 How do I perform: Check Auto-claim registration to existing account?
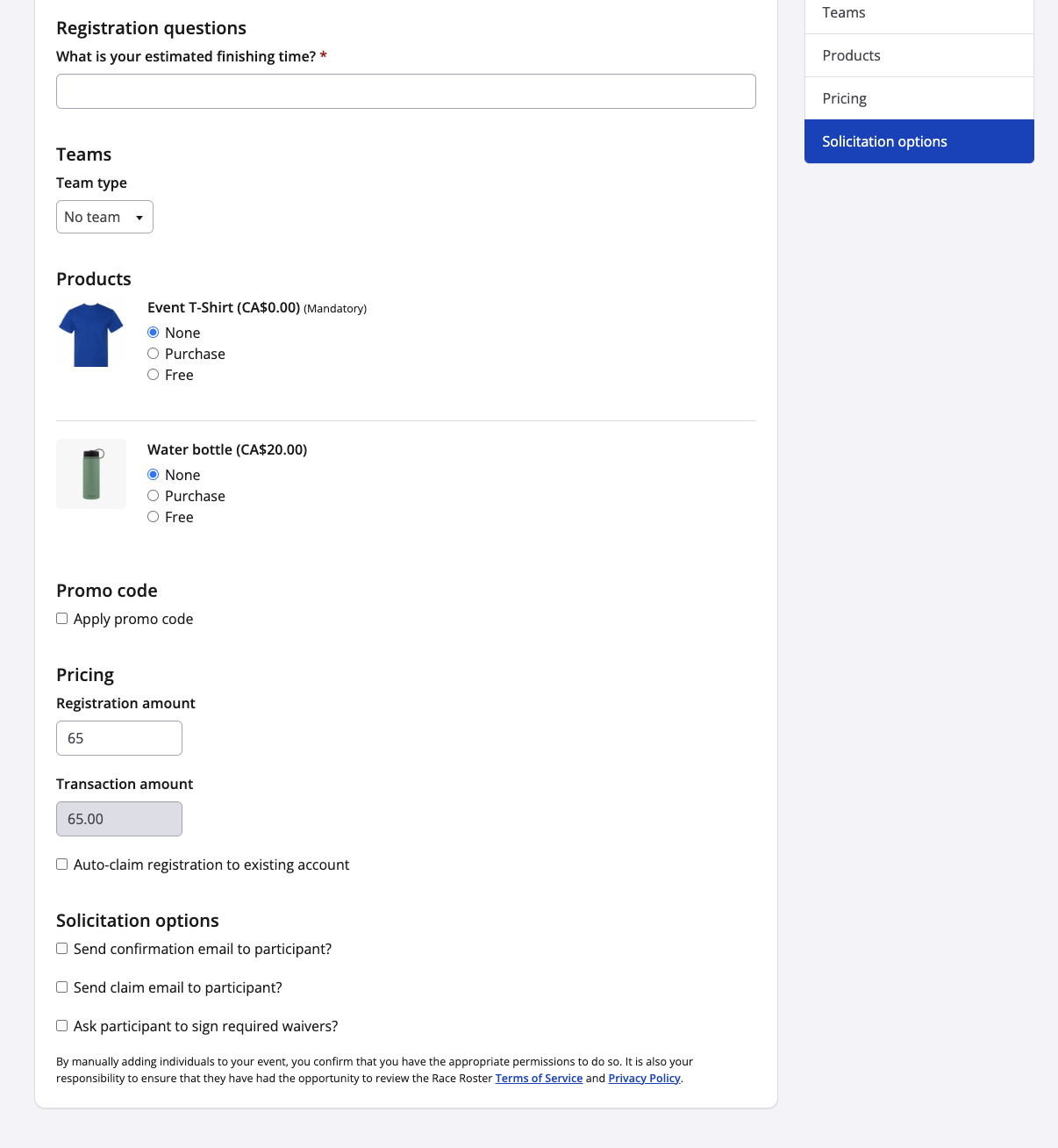[62, 865]
